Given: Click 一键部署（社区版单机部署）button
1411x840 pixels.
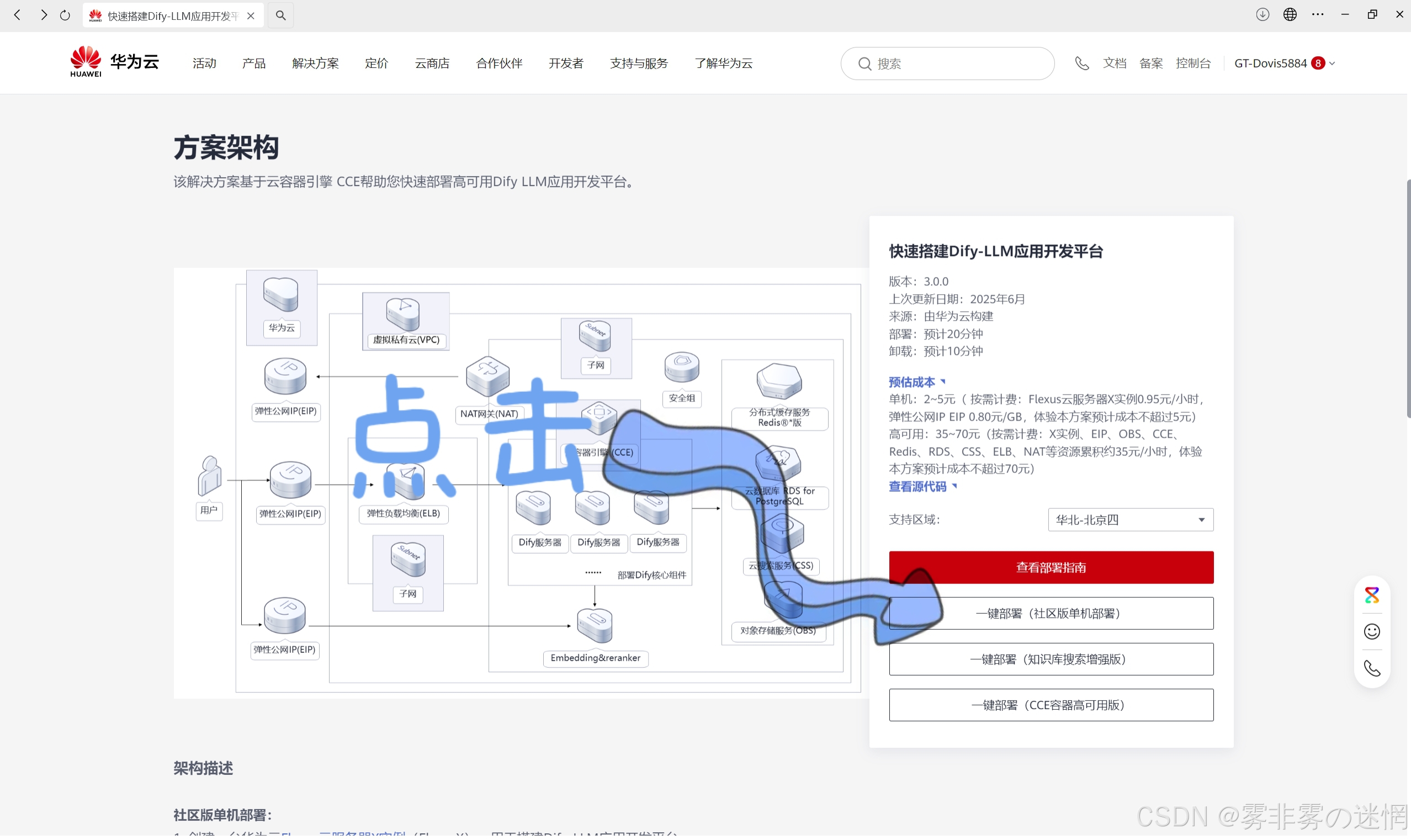Looking at the screenshot, I should coord(1051,613).
